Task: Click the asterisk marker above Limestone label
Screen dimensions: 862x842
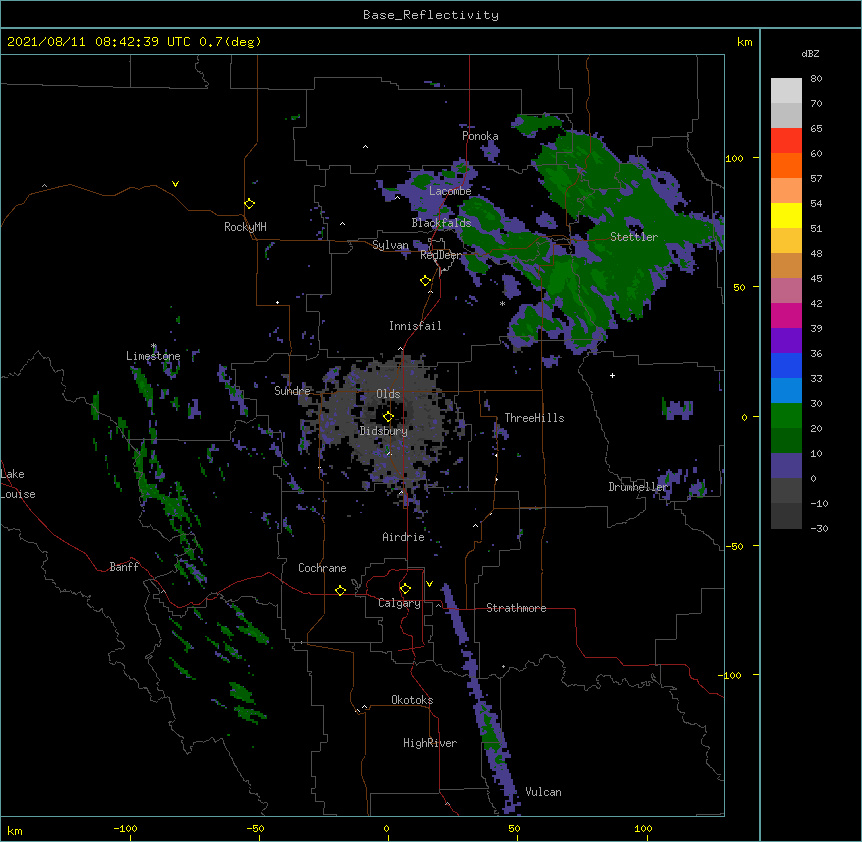Action: tap(154, 346)
